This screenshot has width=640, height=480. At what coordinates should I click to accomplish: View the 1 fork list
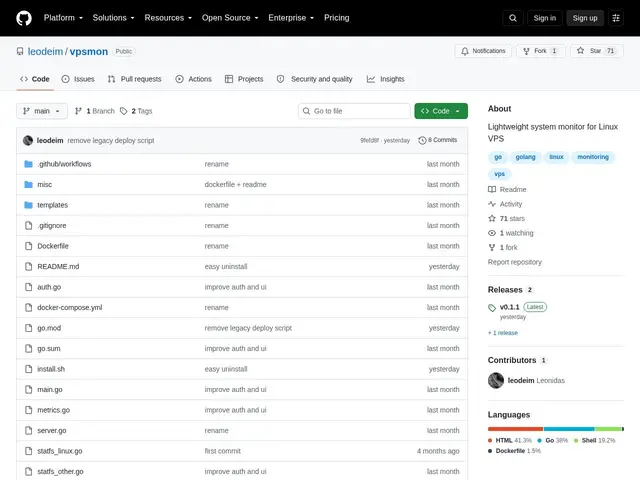503,247
